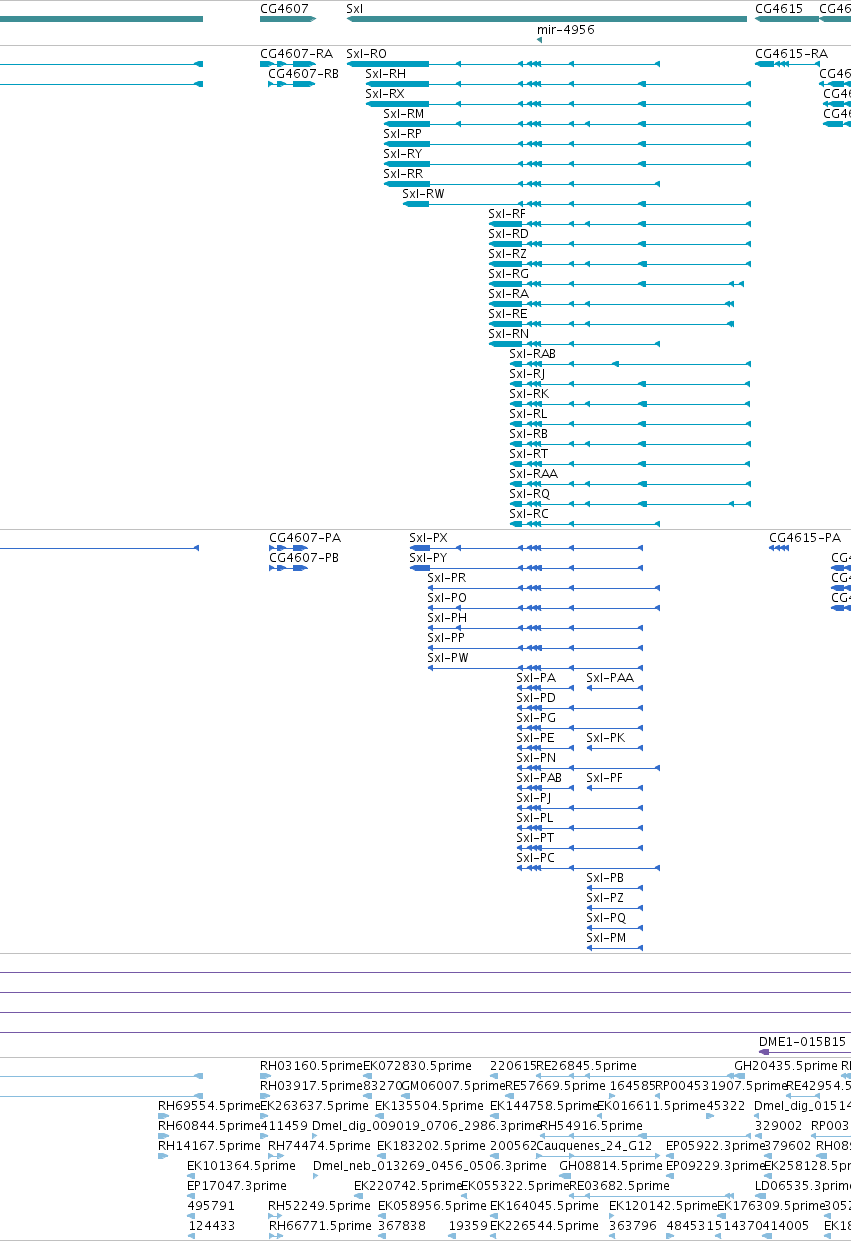851x1241 pixels.
Task: Click the CG4607-RA transcript label
Action: (296, 54)
